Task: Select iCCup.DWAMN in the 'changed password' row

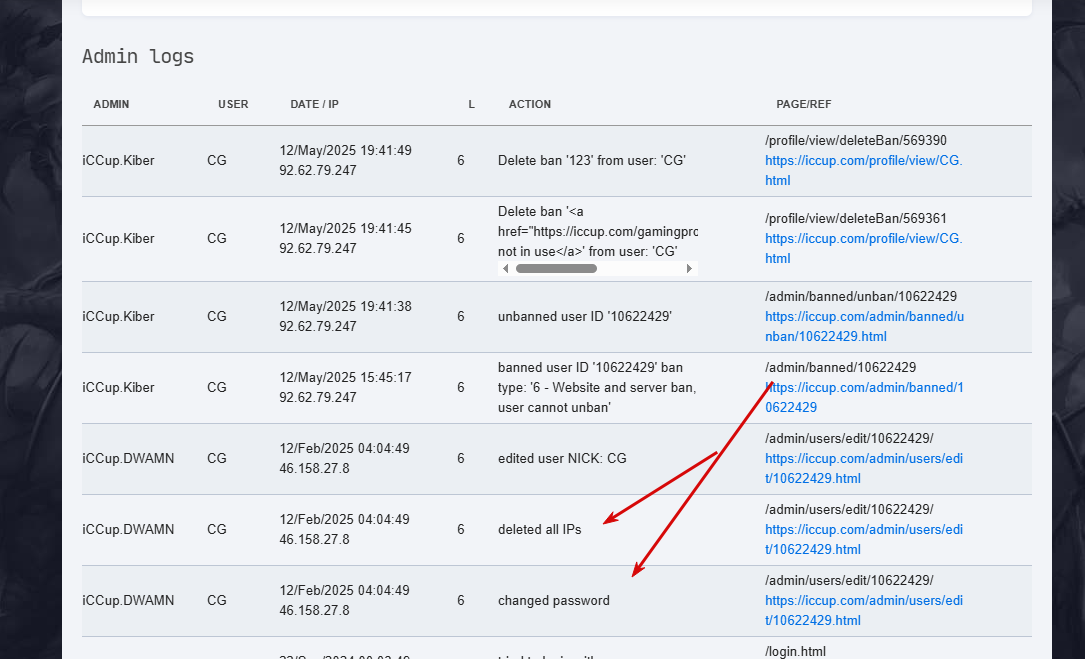Action: [x=128, y=601]
